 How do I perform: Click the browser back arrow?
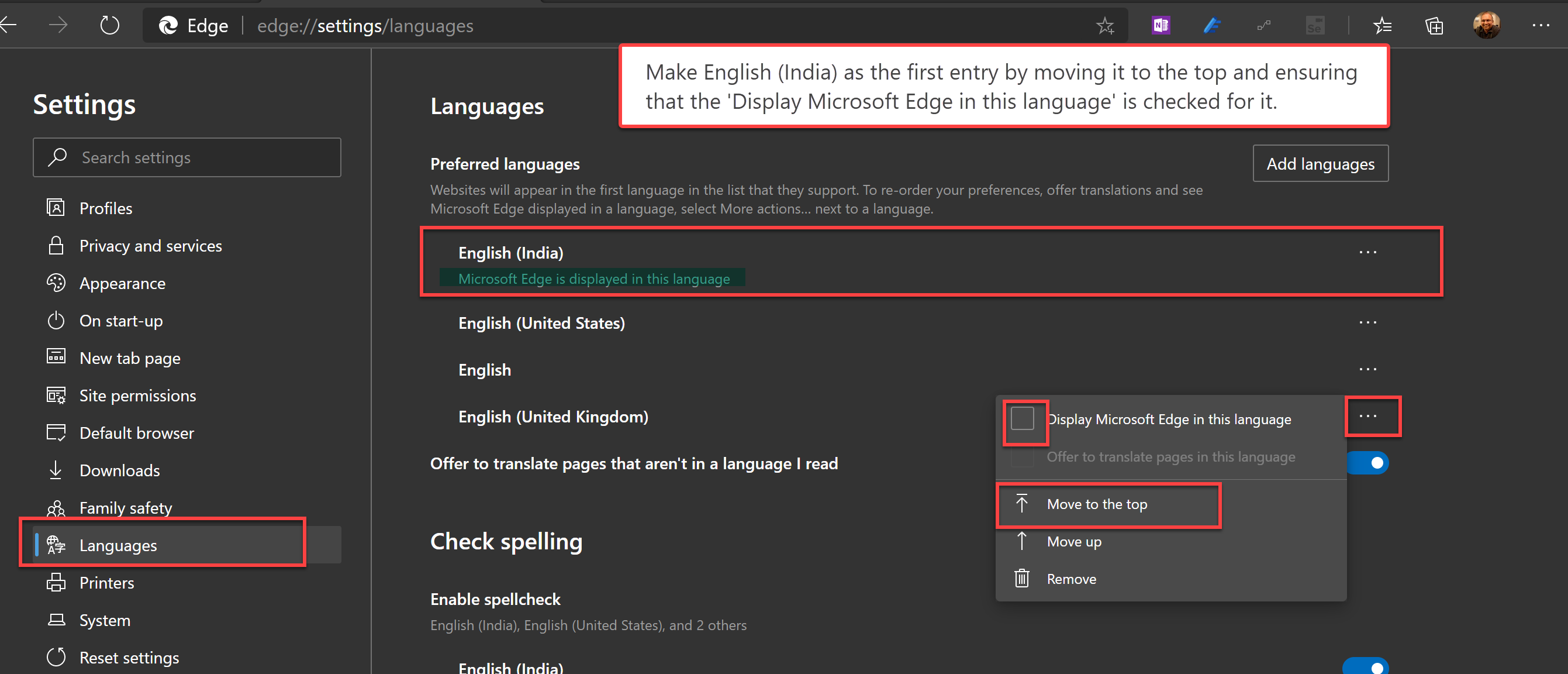[7, 25]
